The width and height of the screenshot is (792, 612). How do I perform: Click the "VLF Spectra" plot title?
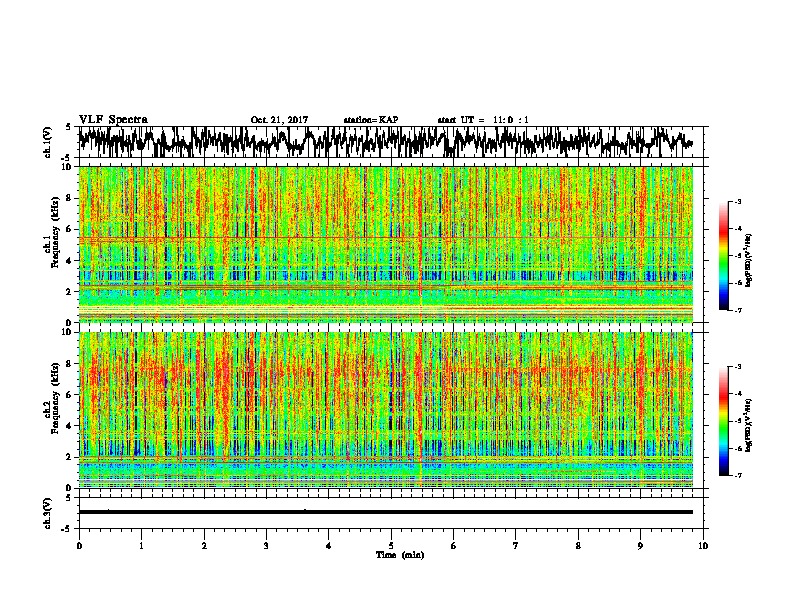(113, 120)
